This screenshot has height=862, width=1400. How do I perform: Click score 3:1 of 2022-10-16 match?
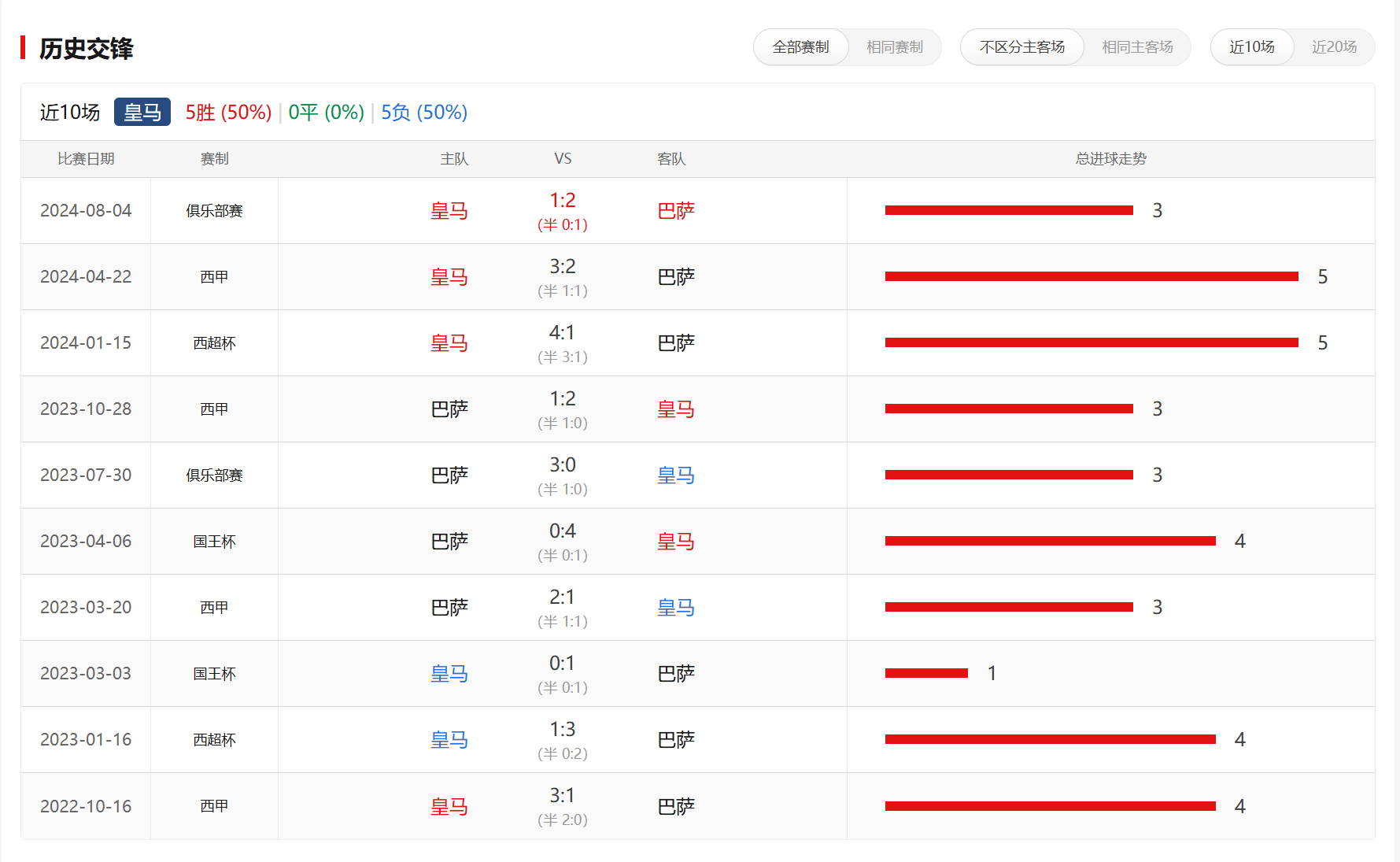coord(563,796)
